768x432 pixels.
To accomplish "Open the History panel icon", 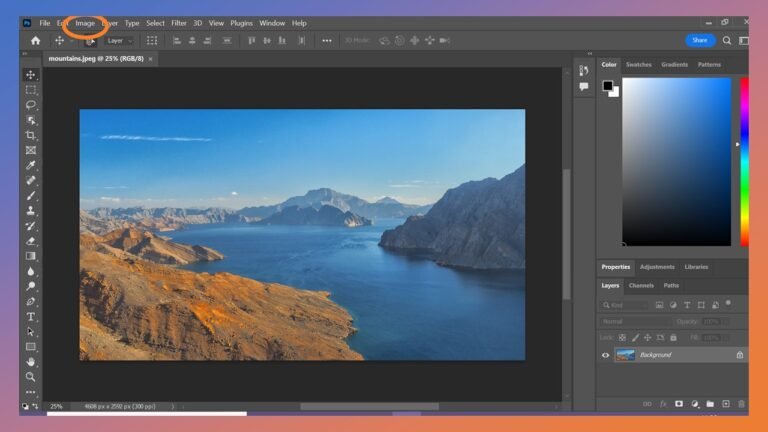I will [583, 71].
